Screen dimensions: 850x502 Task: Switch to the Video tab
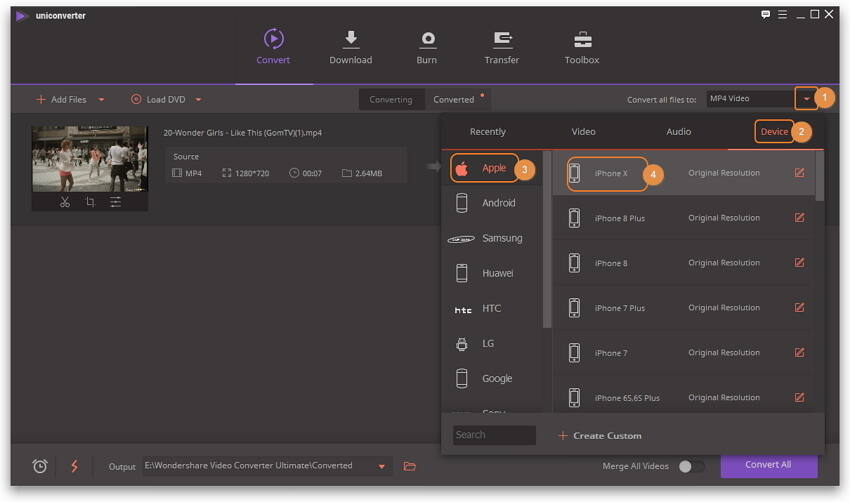583,132
